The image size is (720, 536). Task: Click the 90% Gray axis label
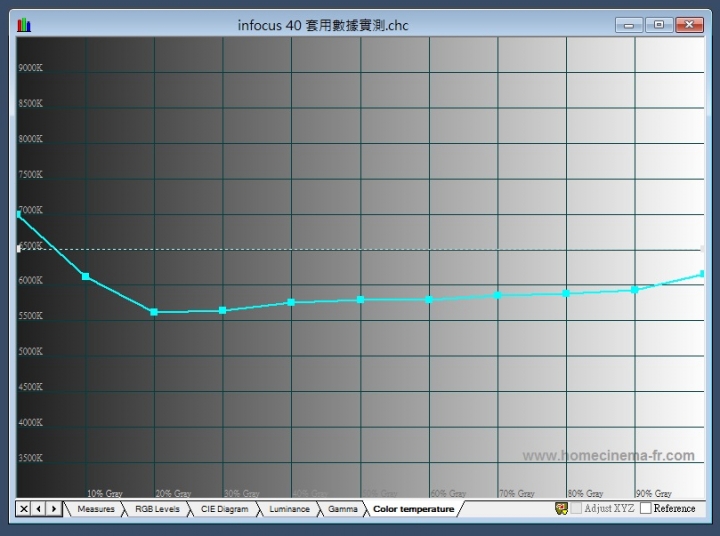click(654, 493)
